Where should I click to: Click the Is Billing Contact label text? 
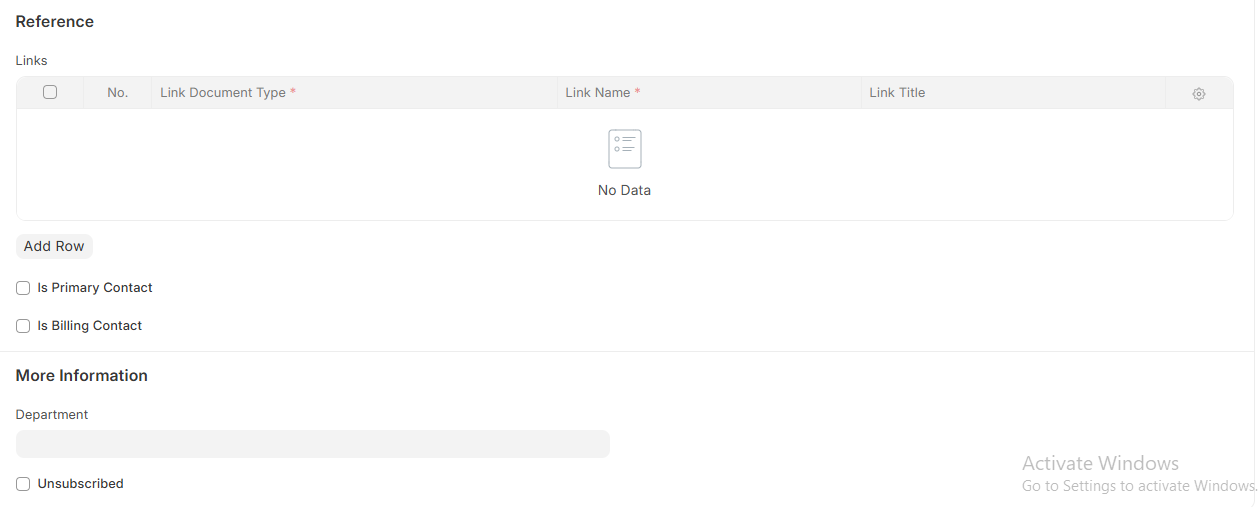click(90, 326)
